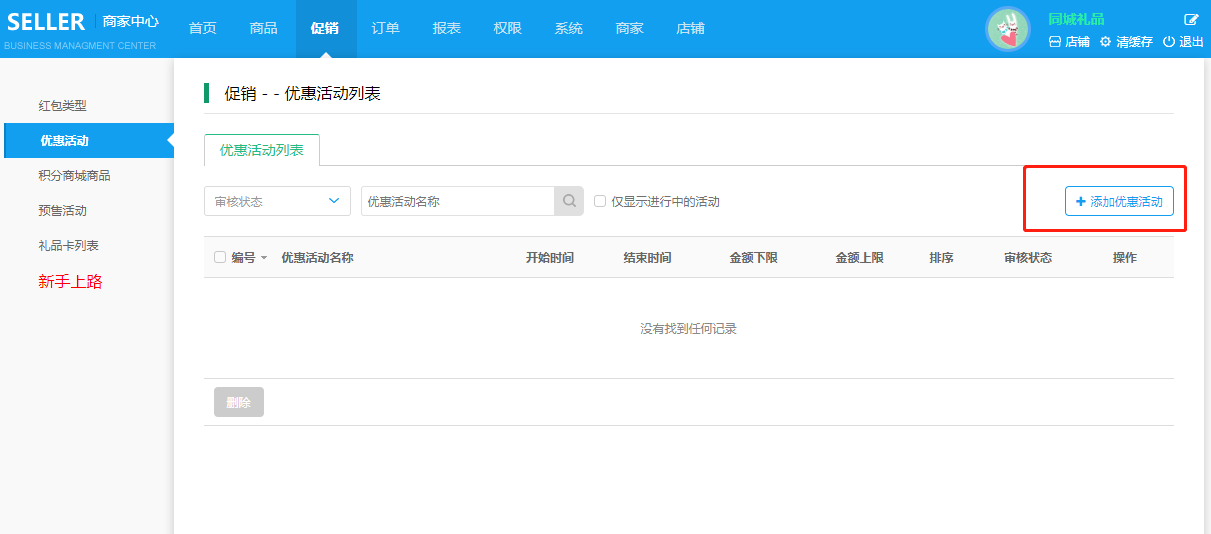Screen dimensions: 1211x534
Task: Open the 促销 top menu
Action: [325, 28]
